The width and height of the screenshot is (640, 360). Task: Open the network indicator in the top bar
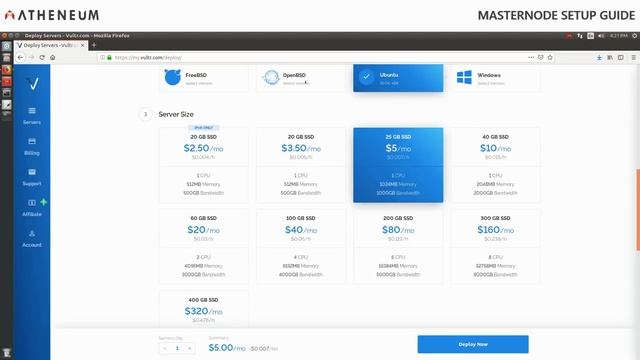(x=580, y=36)
